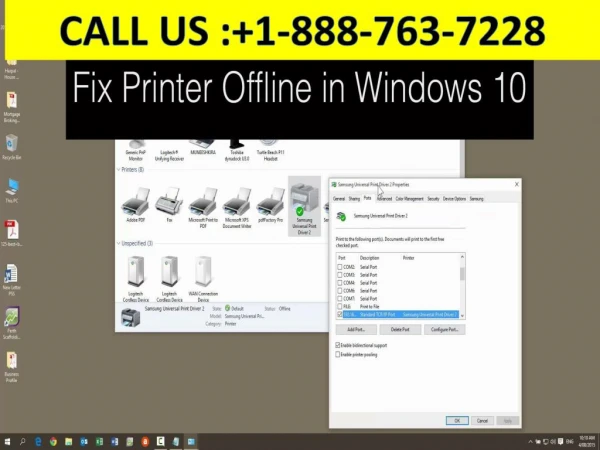Collapse the Printers (8) group
Viewport: 600px width, 450px height.
pyautogui.click(x=118, y=170)
